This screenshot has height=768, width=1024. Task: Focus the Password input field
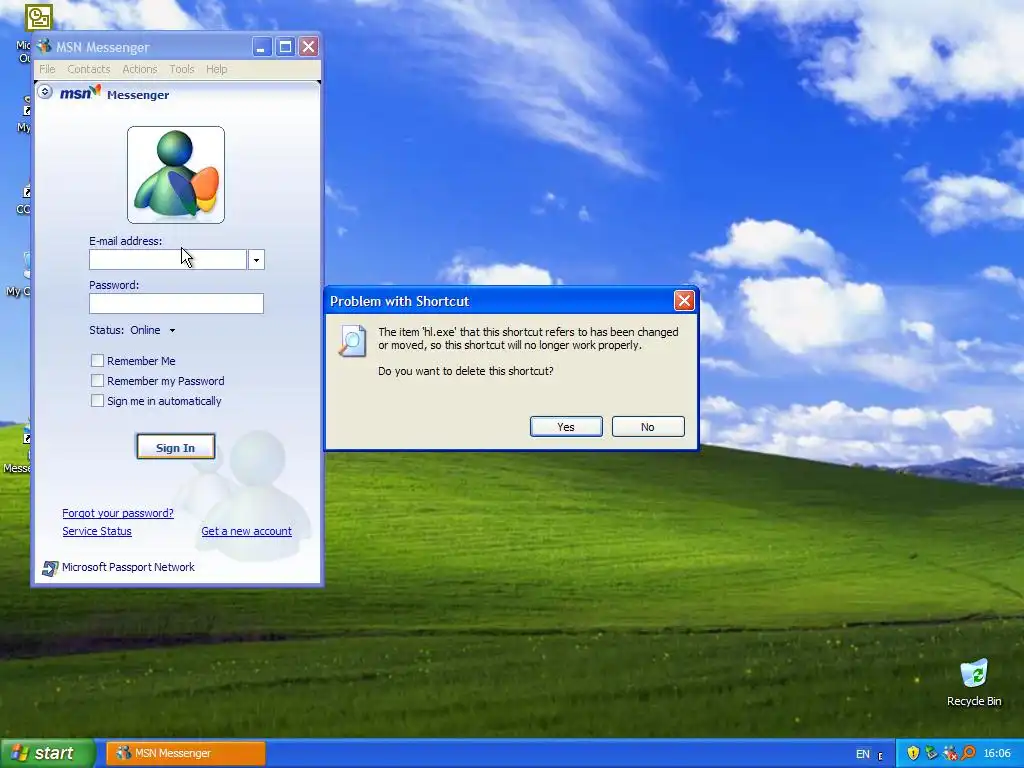pyautogui.click(x=176, y=304)
